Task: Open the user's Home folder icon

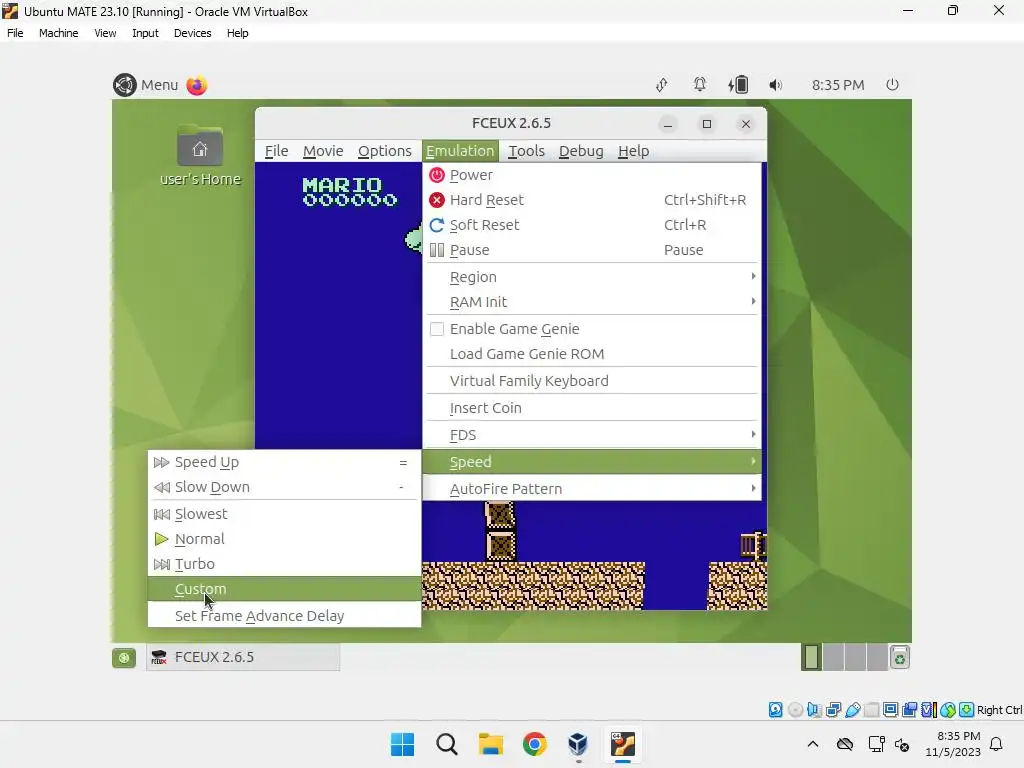Action: pyautogui.click(x=200, y=146)
